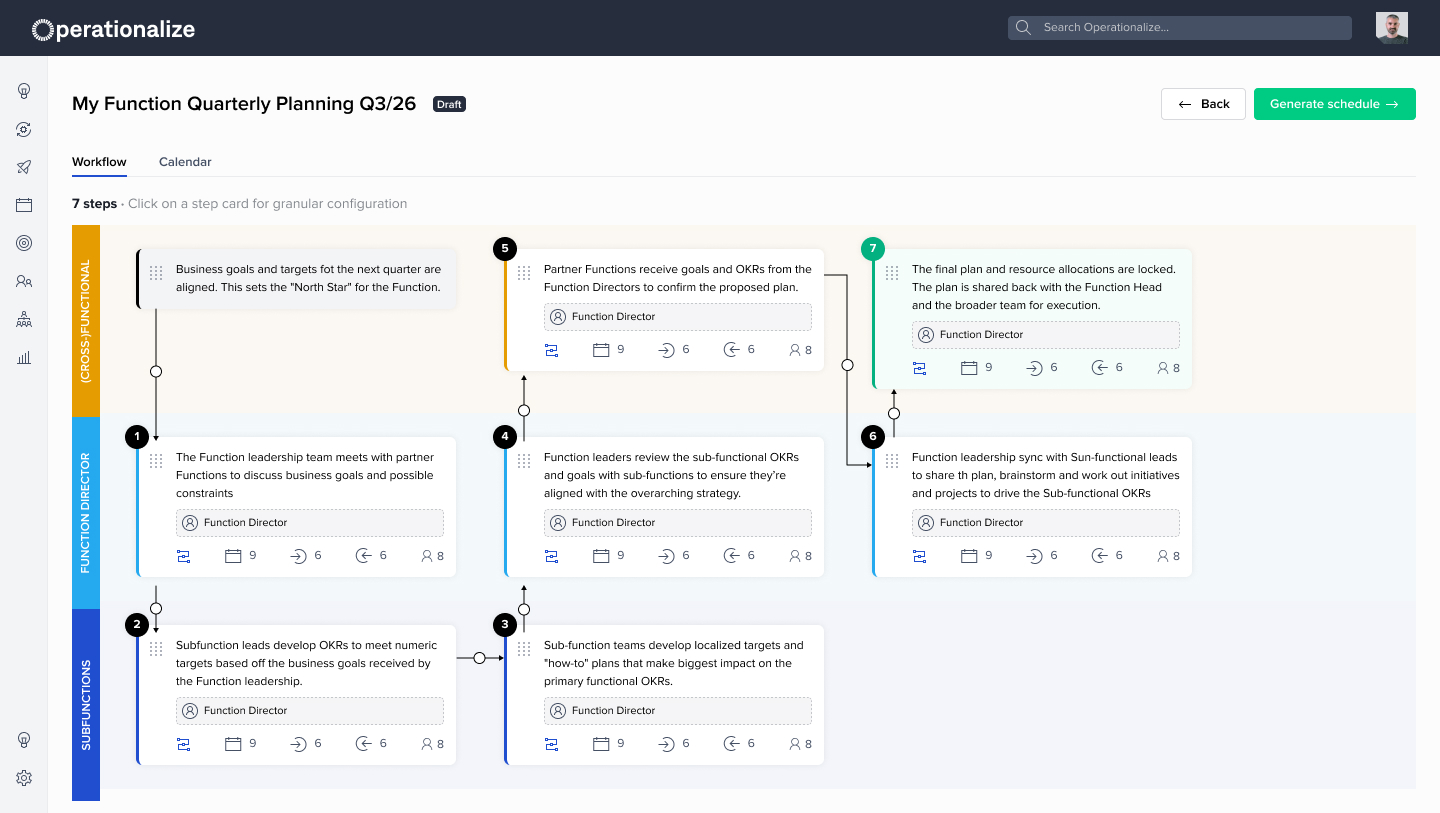Switch to the Calendar tab
Screen dimensions: 1440x813
pos(185,162)
